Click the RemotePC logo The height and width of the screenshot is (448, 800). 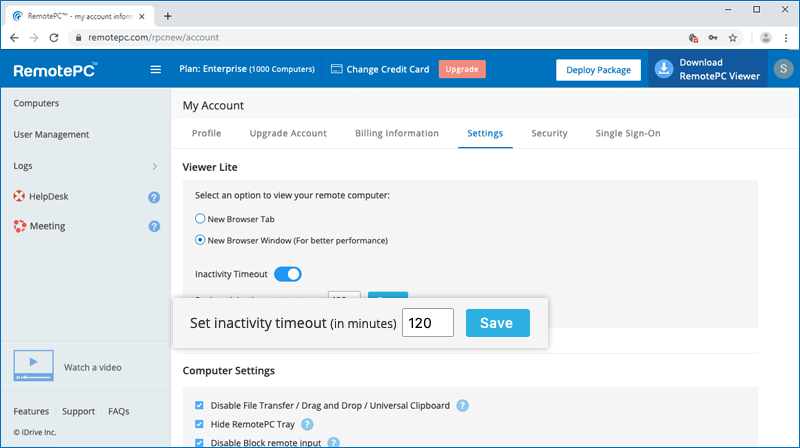tap(55, 70)
